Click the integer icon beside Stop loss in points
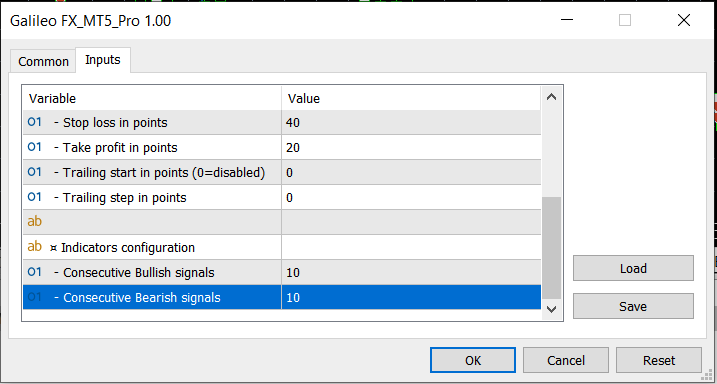The image size is (717, 384). click(35, 122)
